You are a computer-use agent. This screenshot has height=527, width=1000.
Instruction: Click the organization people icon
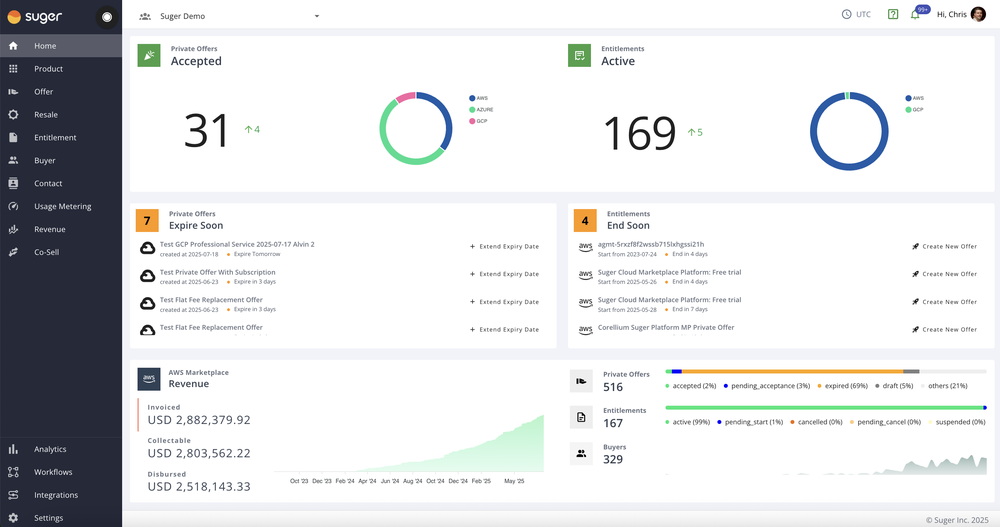[x=145, y=16]
